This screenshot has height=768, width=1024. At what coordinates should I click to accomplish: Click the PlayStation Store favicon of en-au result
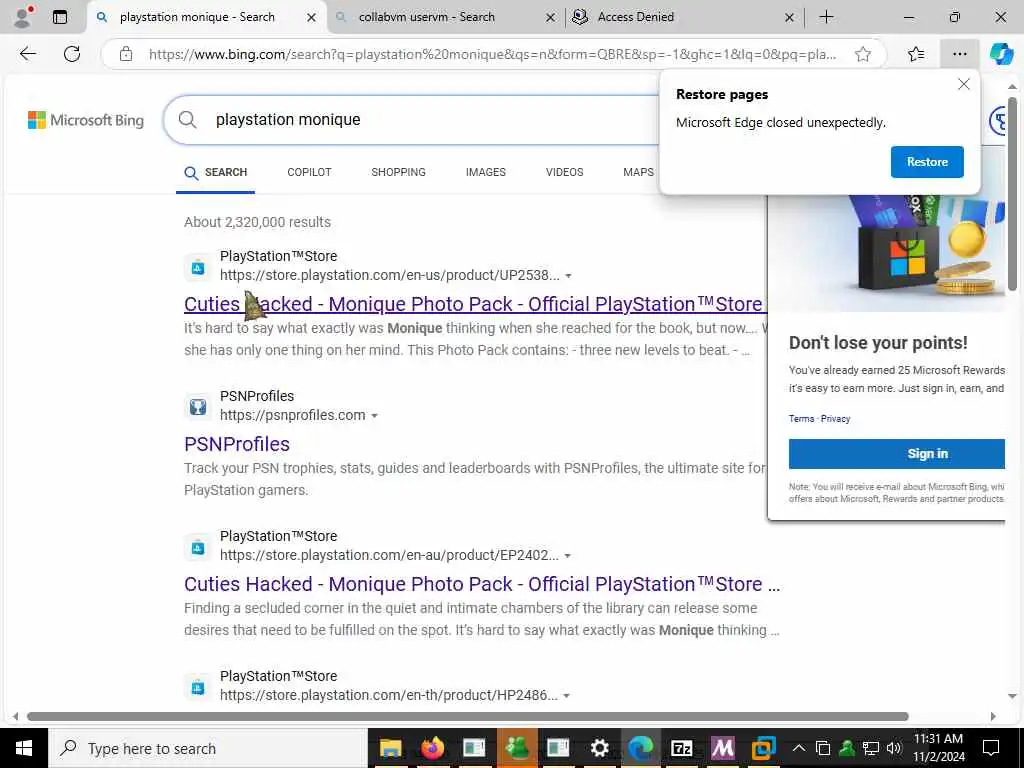click(197, 547)
